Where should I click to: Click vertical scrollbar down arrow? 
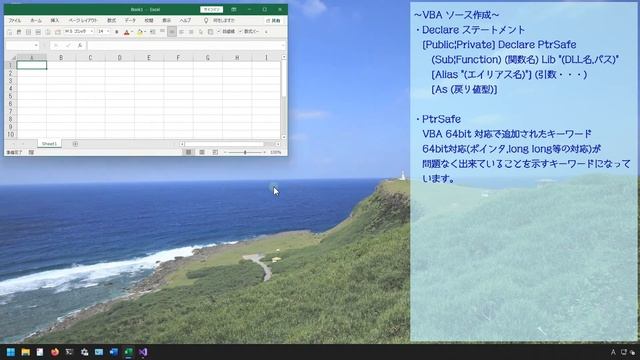click(284, 137)
